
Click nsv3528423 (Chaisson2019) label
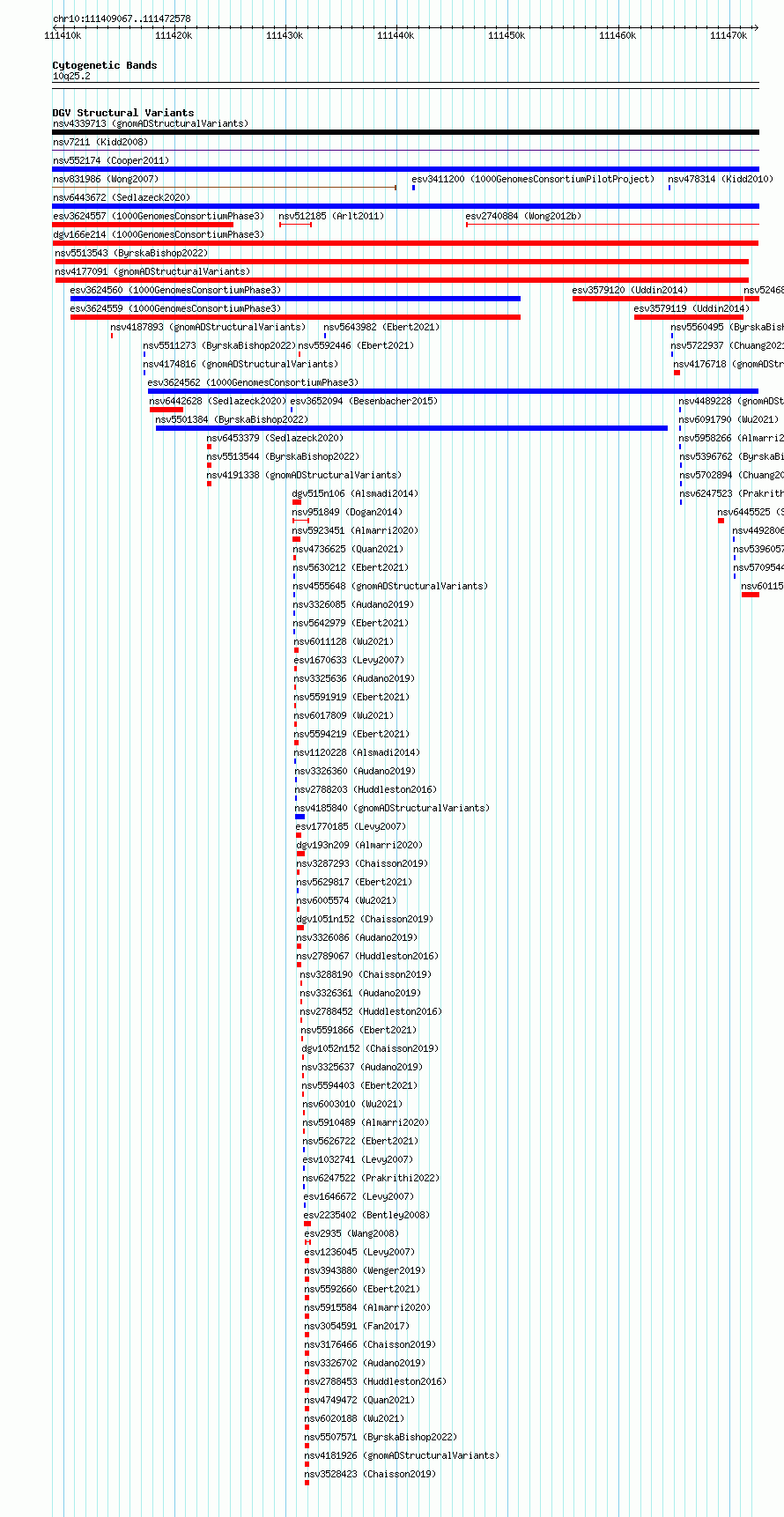click(370, 1474)
